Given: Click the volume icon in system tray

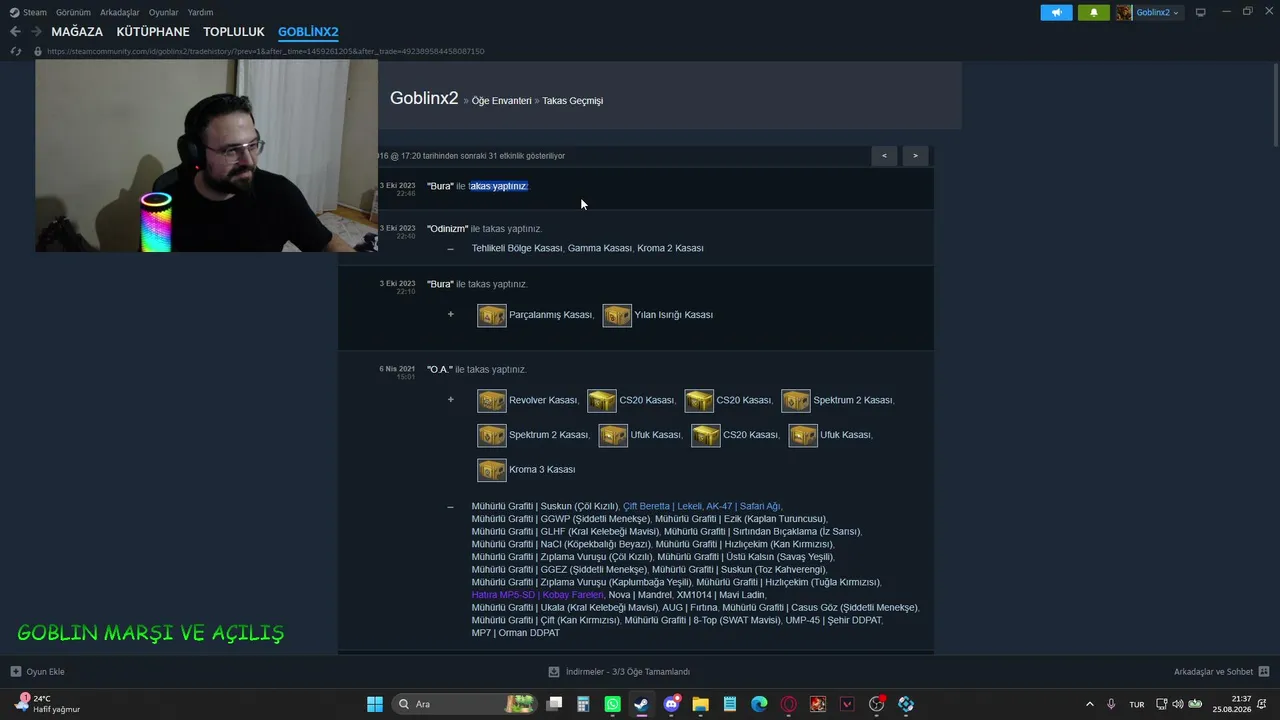Looking at the screenshot, I should coord(1178,704).
